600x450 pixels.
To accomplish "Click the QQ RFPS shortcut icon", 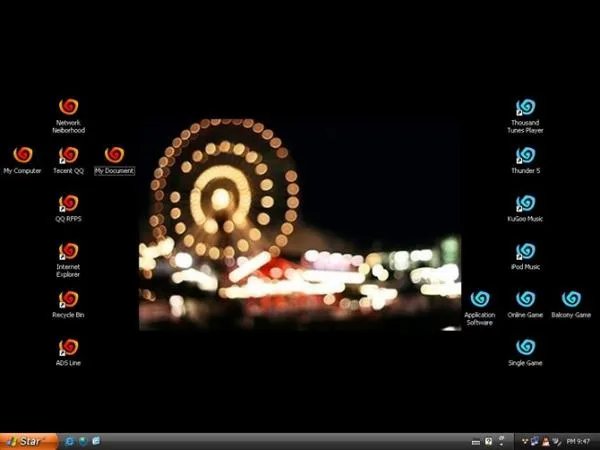I will tap(69, 204).
